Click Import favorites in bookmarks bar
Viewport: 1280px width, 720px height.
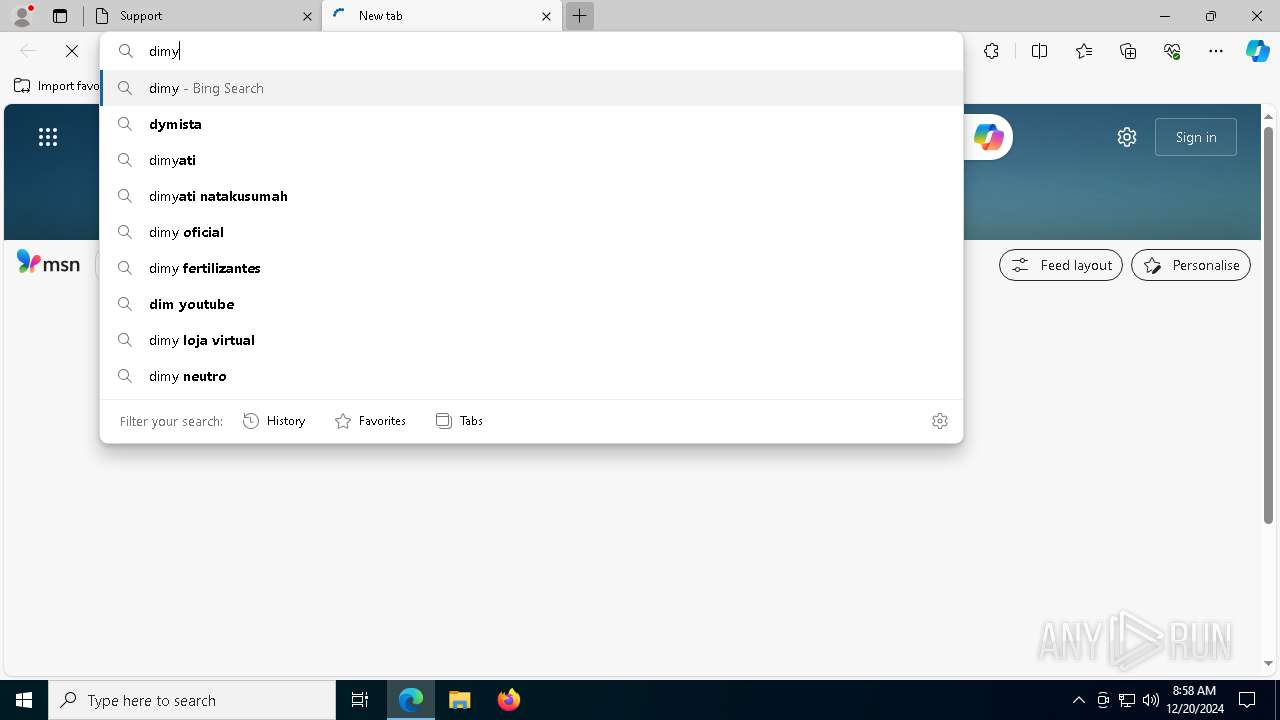[57, 86]
